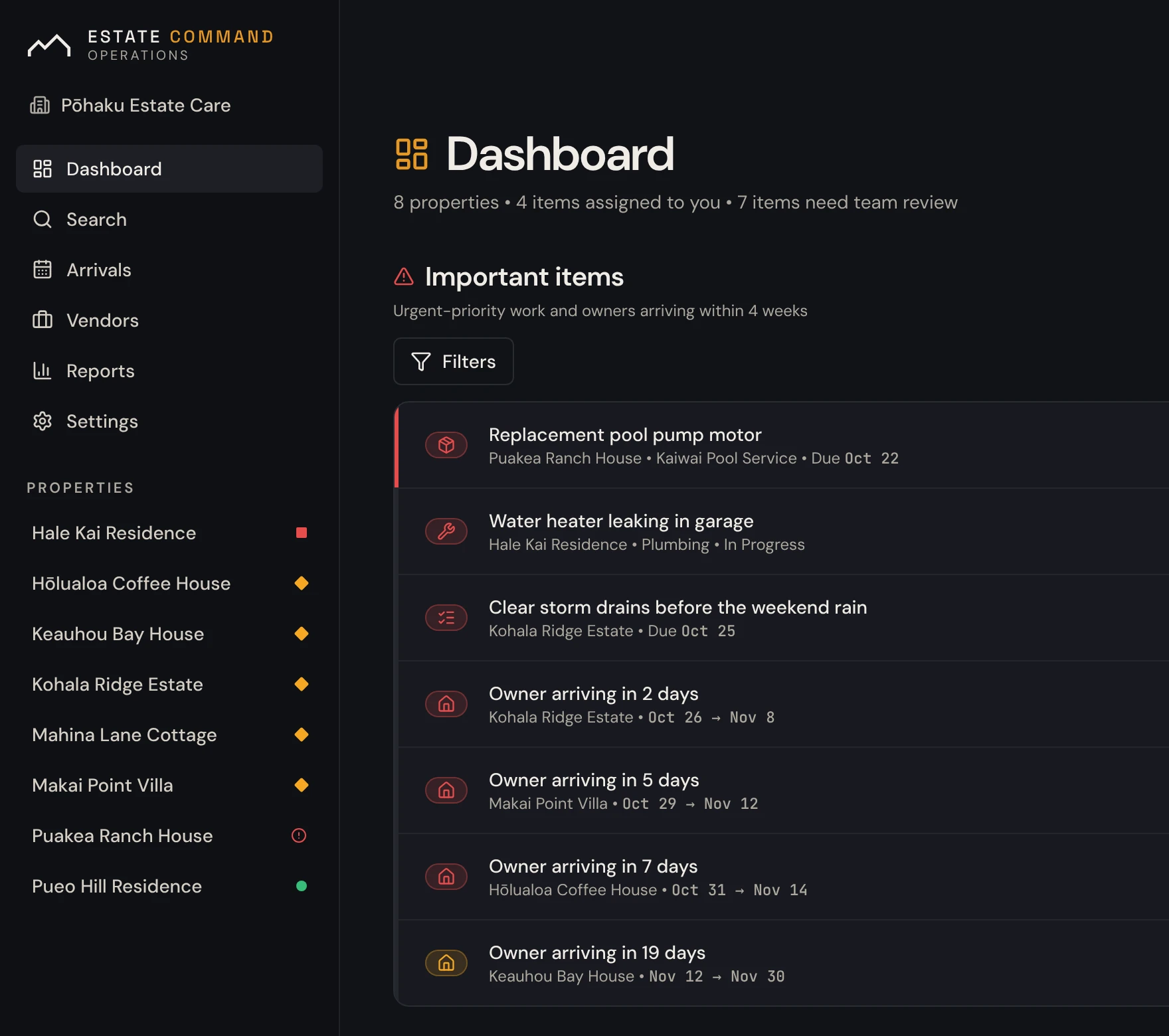Click the Search magnifier icon
The image size is (1169, 1036).
pyautogui.click(x=43, y=219)
